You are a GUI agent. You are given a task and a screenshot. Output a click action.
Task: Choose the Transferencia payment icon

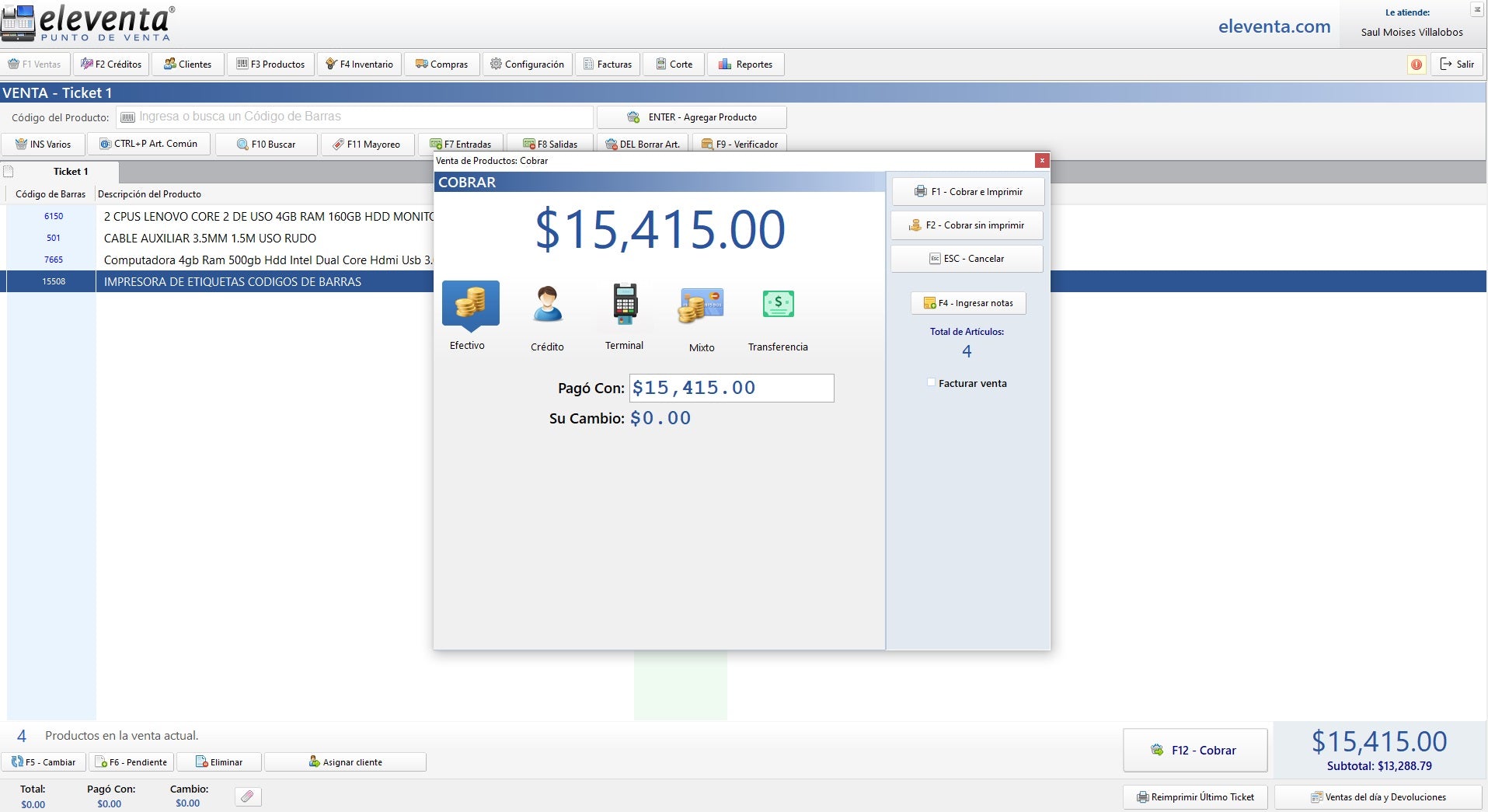coord(778,304)
